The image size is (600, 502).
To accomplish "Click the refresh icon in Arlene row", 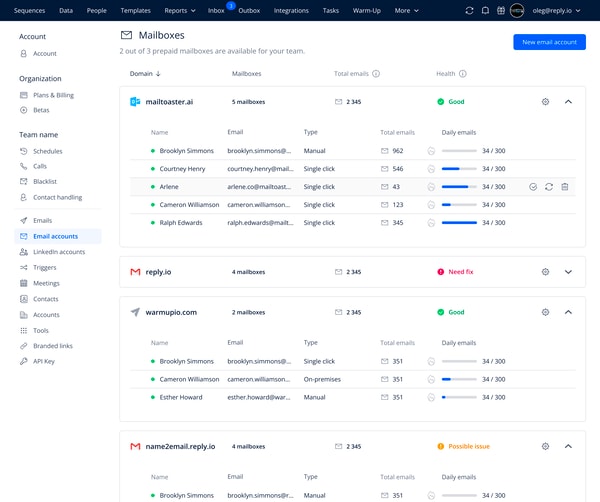I will [549, 187].
